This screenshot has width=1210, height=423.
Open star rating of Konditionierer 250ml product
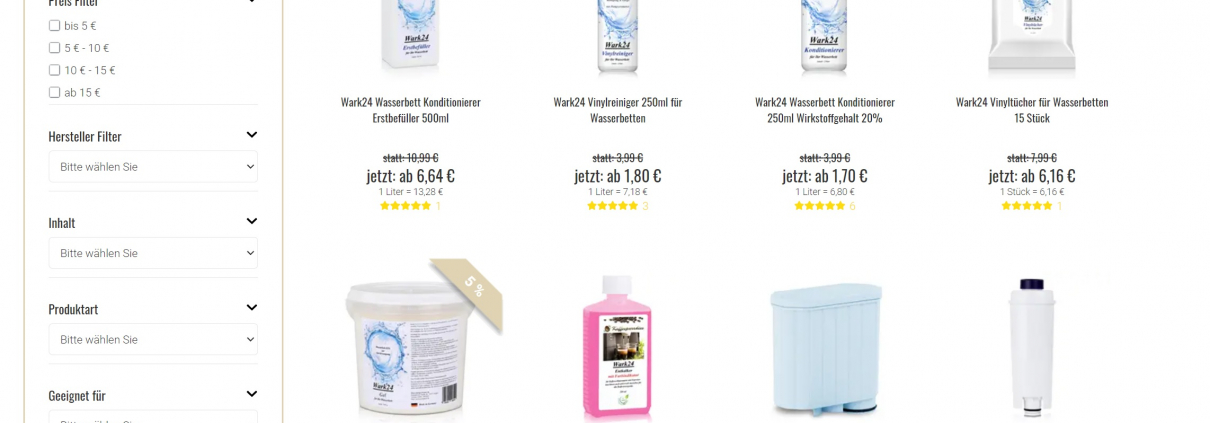[x=819, y=206]
